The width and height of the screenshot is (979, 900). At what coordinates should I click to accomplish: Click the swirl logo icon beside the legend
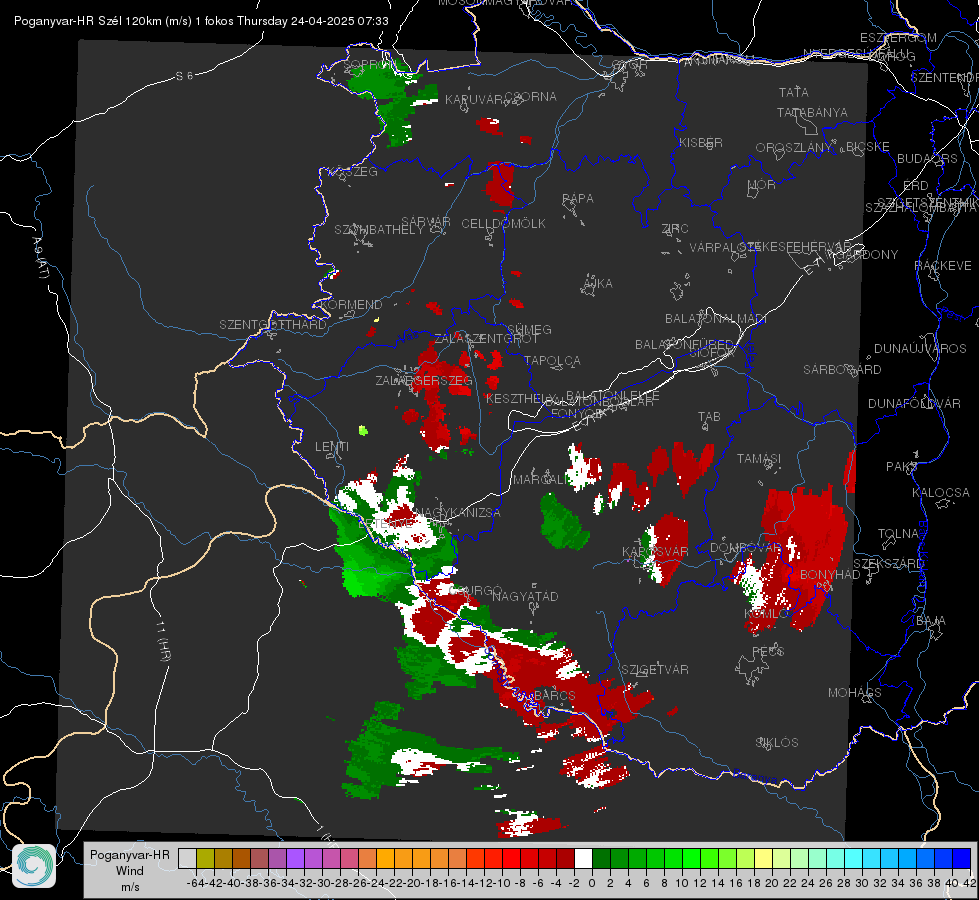pos(34,866)
